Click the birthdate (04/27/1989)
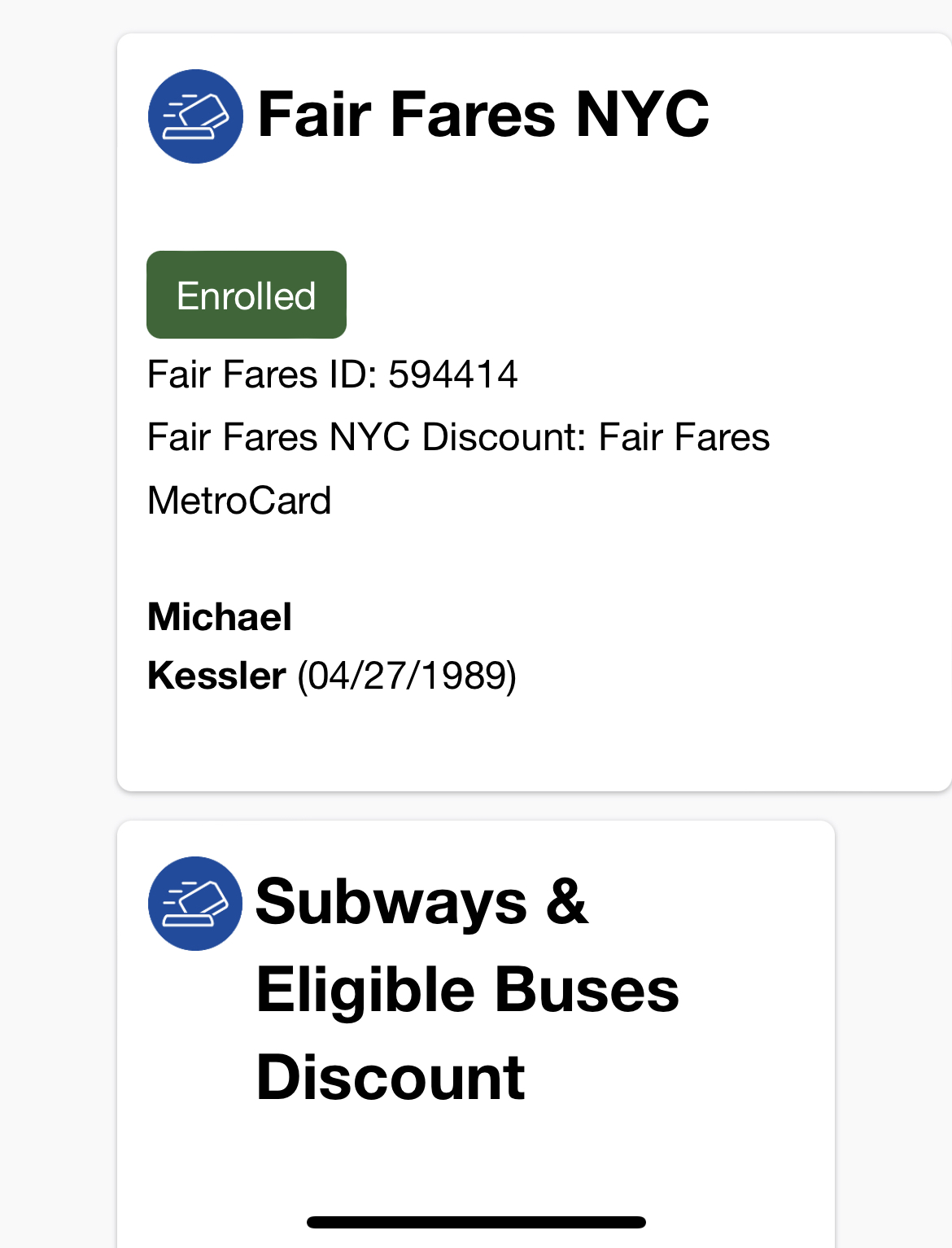 [407, 677]
